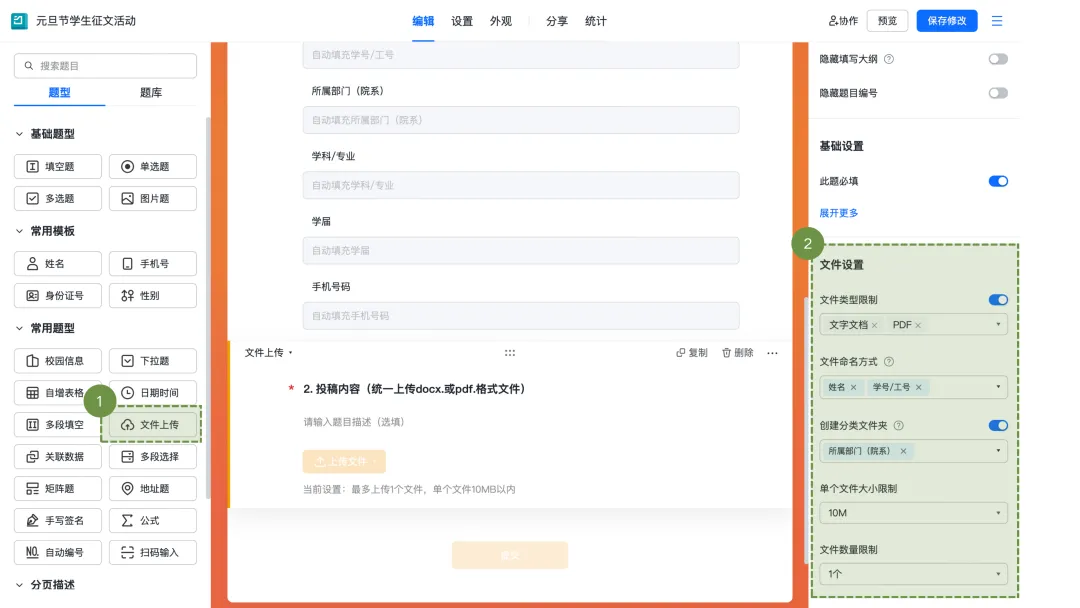Insert the 身份证号 template field
The width and height of the screenshot is (1080, 608).
[58, 295]
